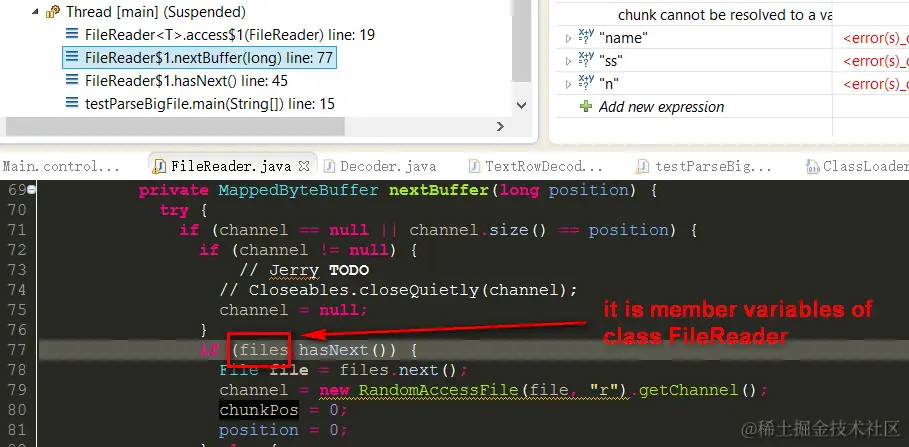This screenshot has width=909, height=447.
Task: Click the nextBuffer method name on line 69
Action: pos(439,190)
